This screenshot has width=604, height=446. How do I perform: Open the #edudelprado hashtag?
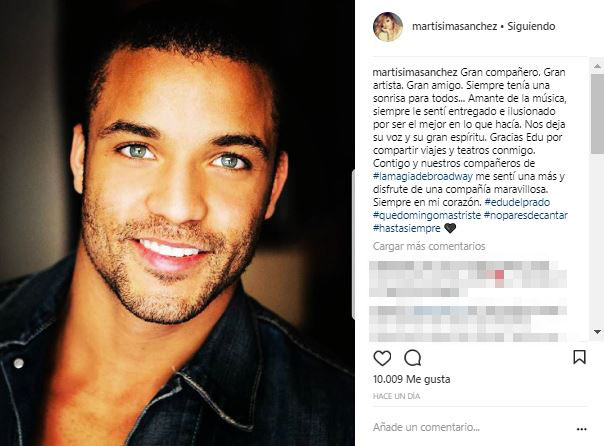(x=517, y=202)
